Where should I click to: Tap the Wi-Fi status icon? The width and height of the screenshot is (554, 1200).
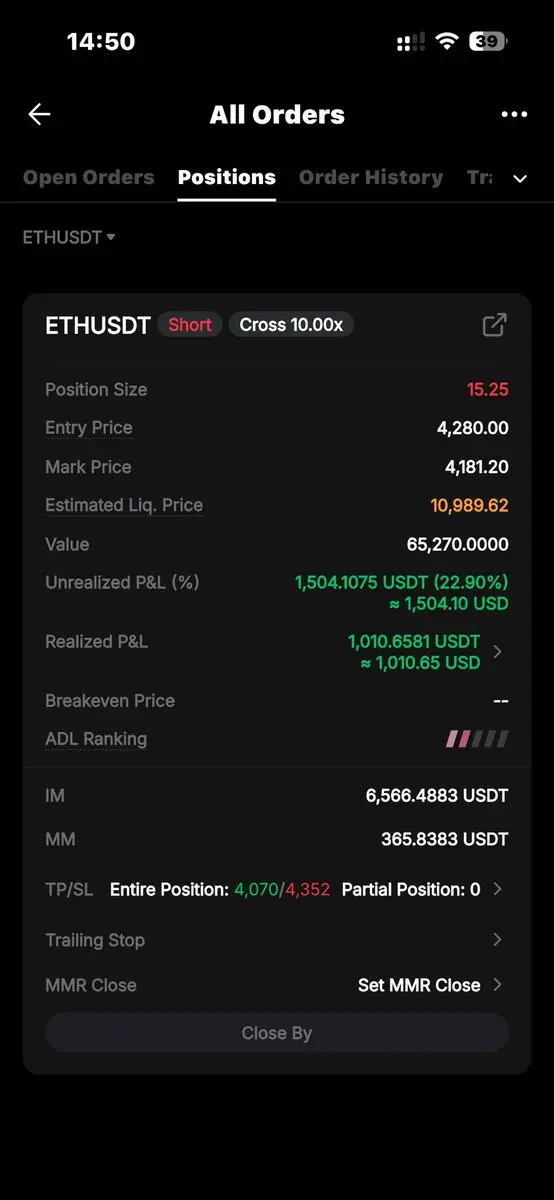click(x=446, y=42)
